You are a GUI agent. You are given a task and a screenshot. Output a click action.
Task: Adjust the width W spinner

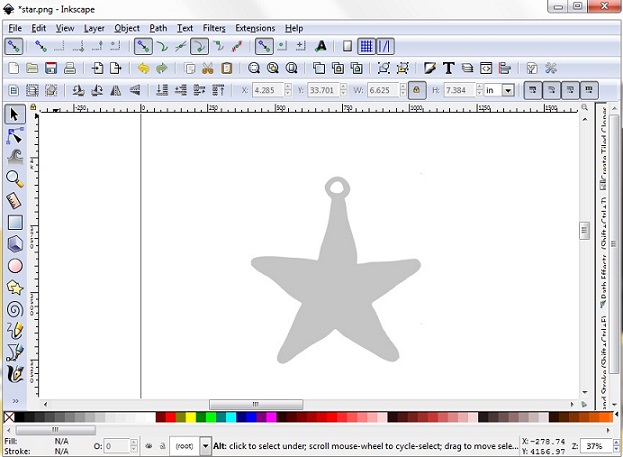click(403, 90)
